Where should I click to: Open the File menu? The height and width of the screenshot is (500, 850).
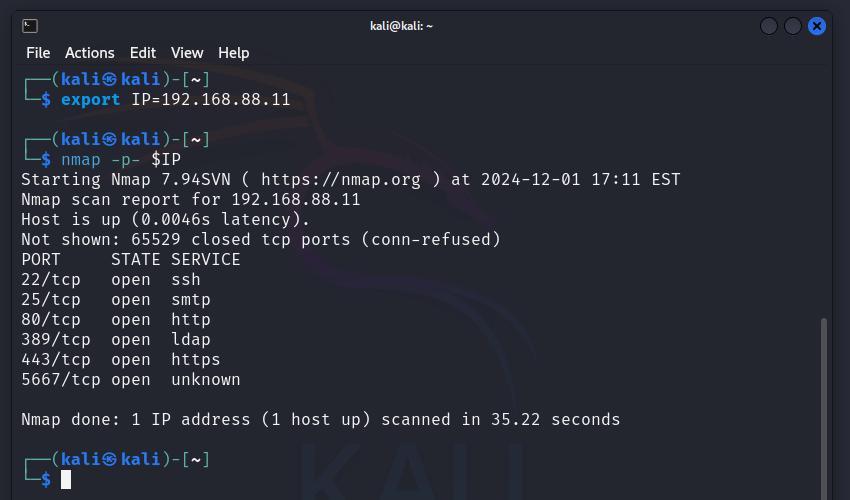[x=38, y=53]
